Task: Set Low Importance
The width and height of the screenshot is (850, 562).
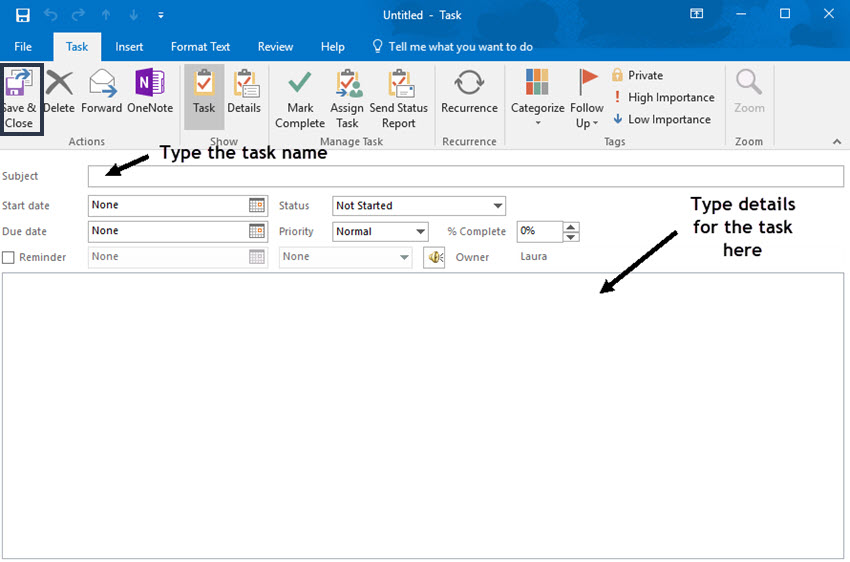Action: pos(661,119)
